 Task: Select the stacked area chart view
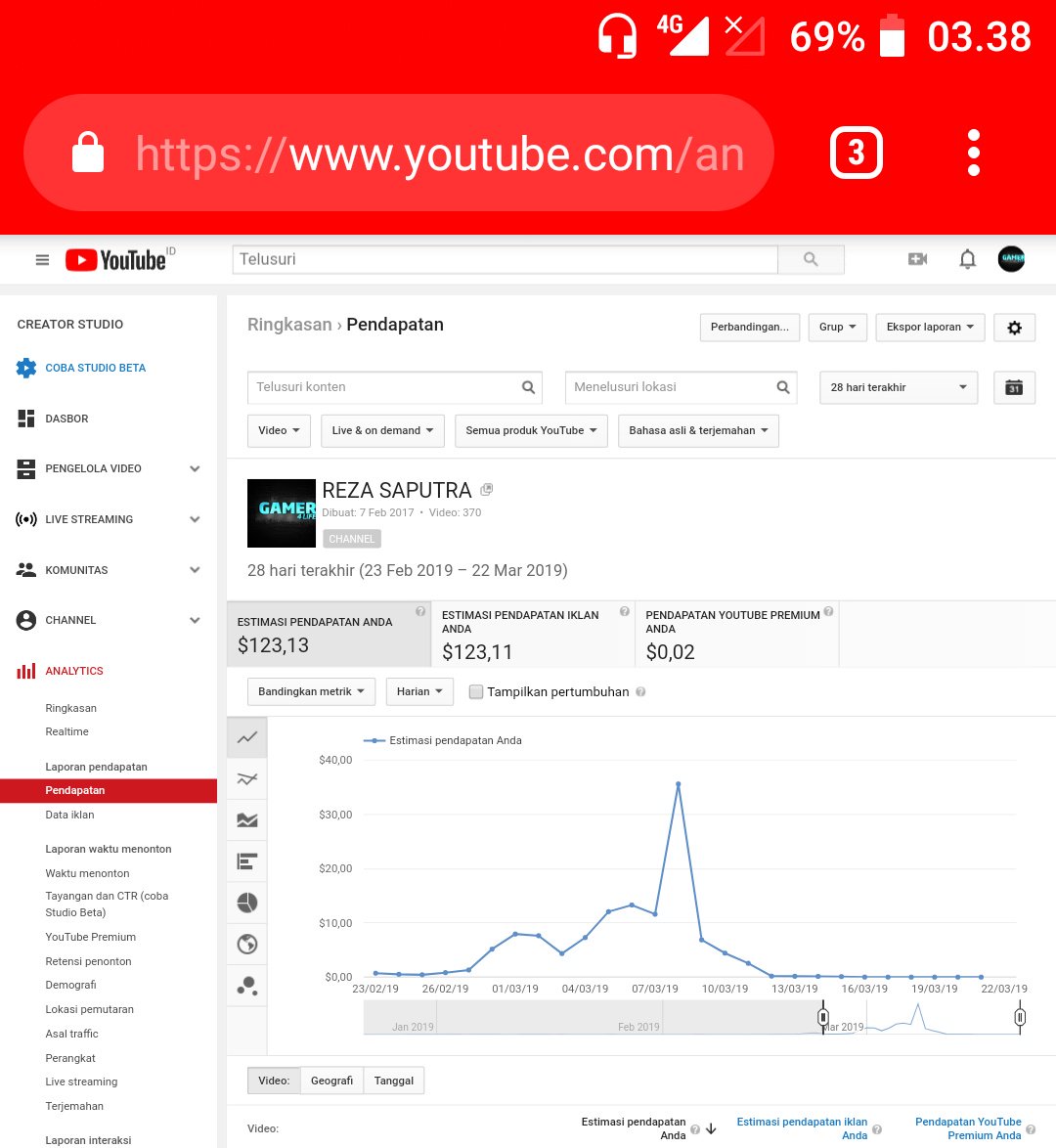tap(247, 820)
